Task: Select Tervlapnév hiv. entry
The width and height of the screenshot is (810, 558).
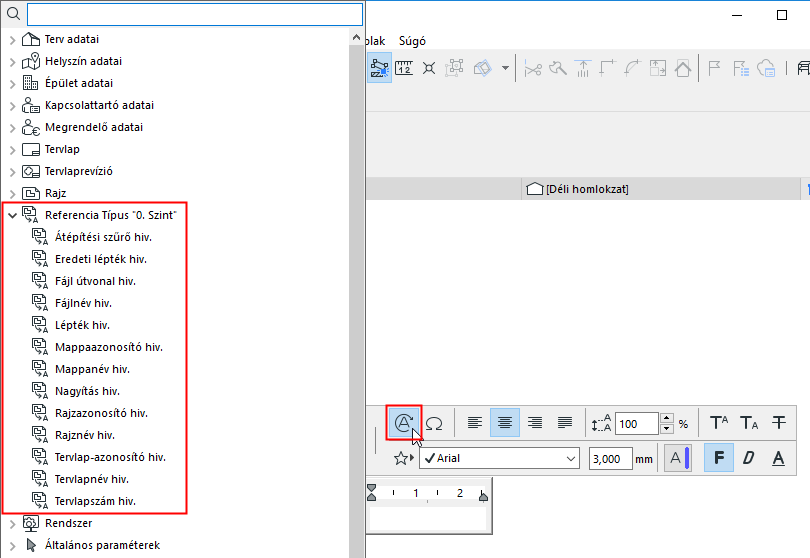Action: (x=91, y=479)
